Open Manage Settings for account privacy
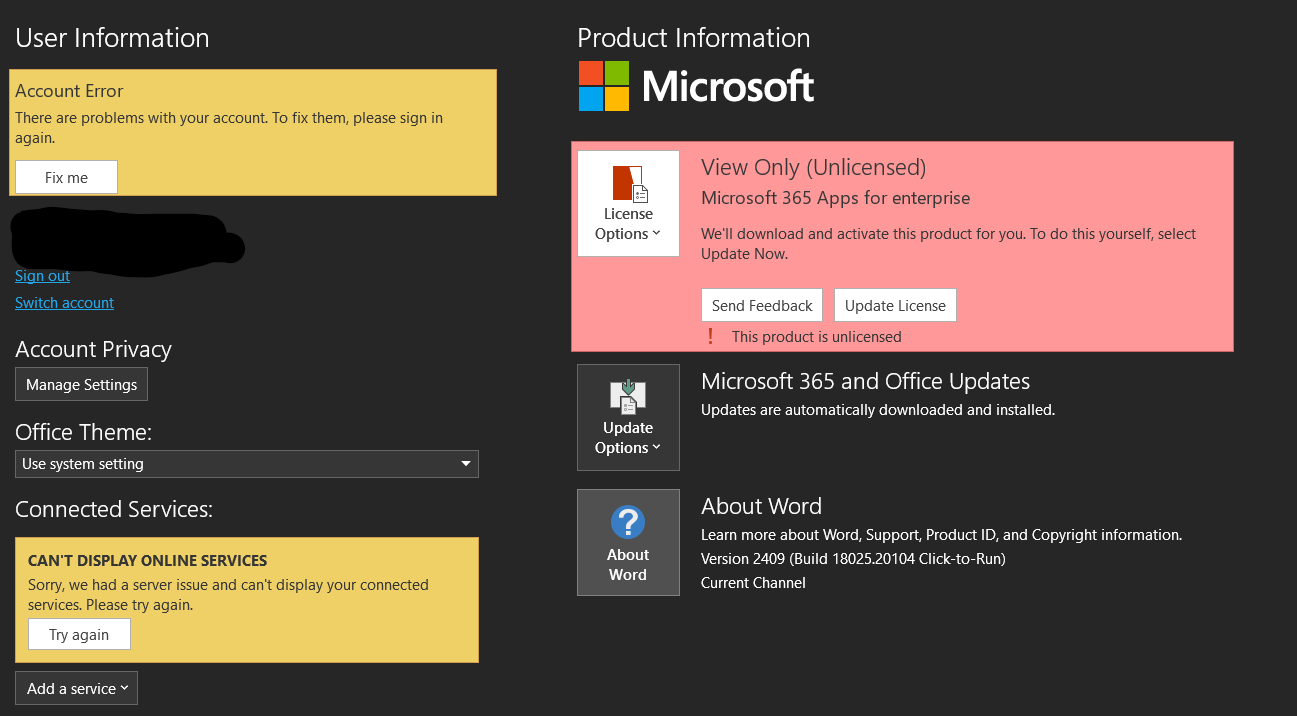The width and height of the screenshot is (1297, 716). 81,384
